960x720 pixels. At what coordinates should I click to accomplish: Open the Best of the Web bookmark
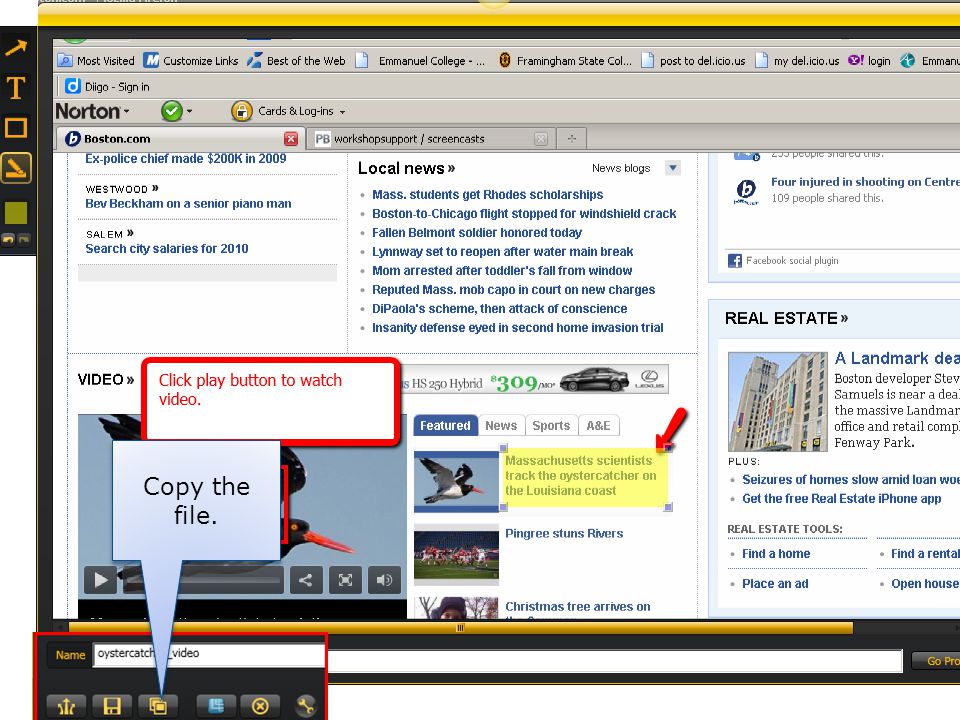pos(296,61)
